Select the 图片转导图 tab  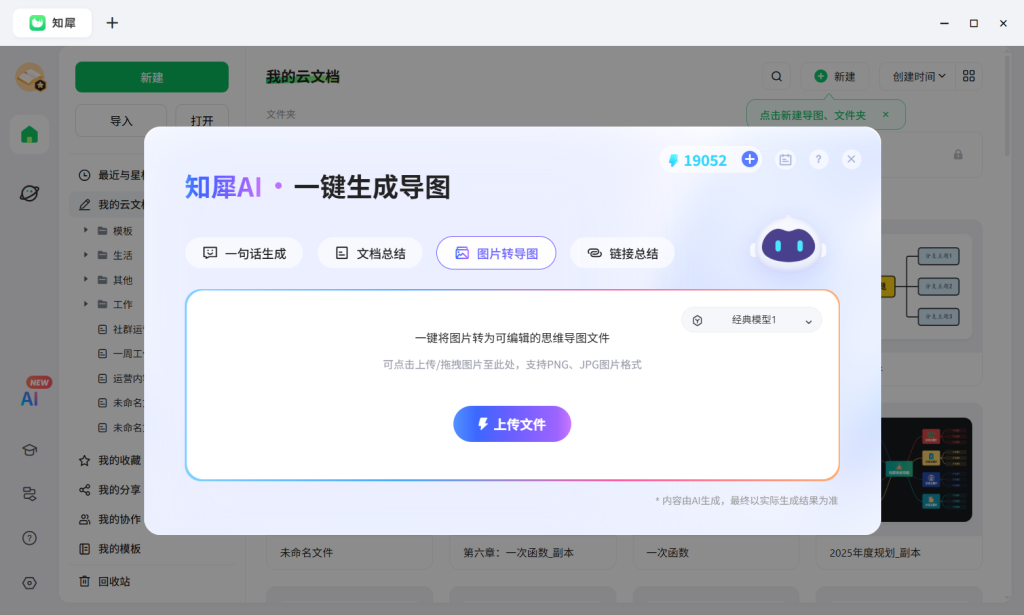click(496, 253)
